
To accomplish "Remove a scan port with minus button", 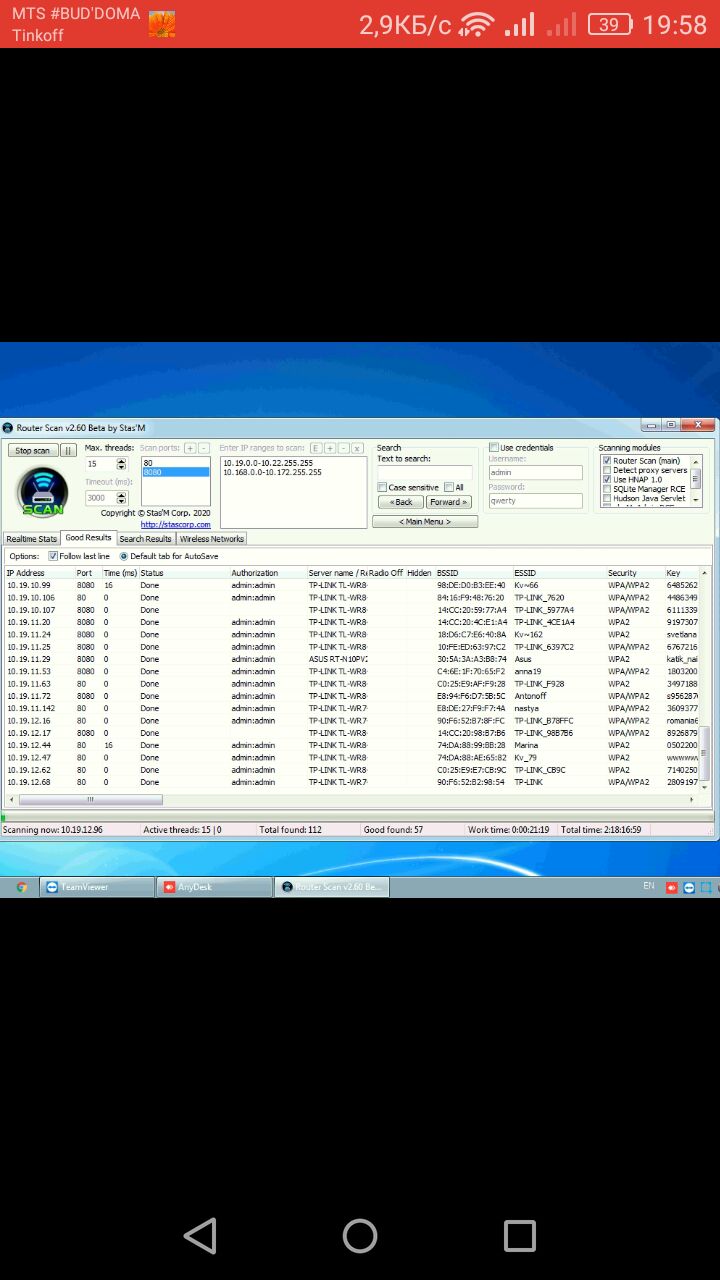I will pyautogui.click(x=204, y=448).
